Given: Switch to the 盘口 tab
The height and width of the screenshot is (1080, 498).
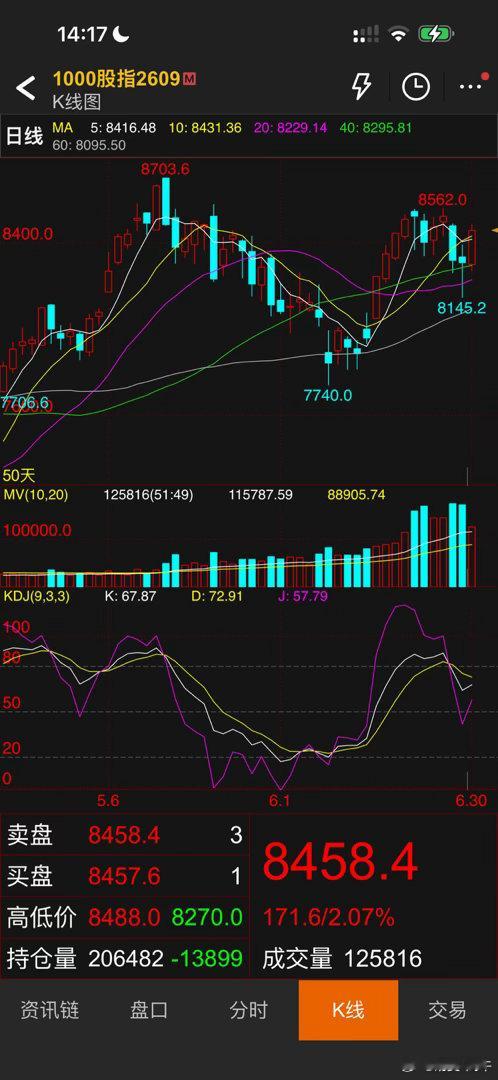Looking at the screenshot, I should point(149,1010).
